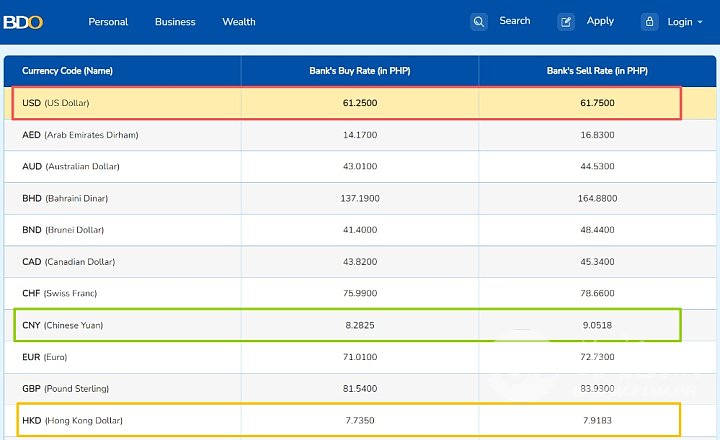Expand the Login dropdown arrow
Viewport: 720px width, 440px height.
coord(700,22)
